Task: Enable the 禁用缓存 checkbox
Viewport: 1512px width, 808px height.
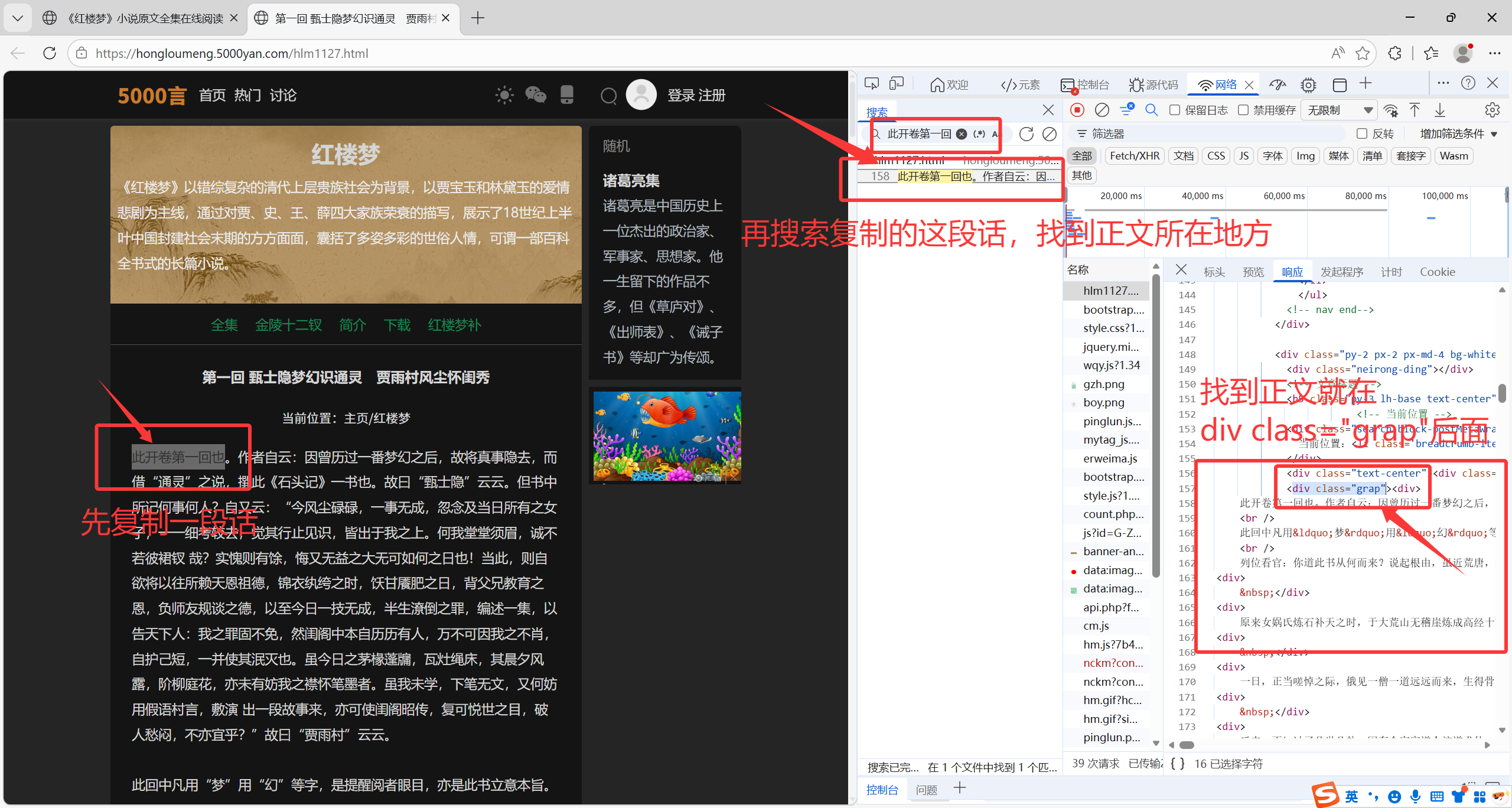Action: (x=1243, y=110)
